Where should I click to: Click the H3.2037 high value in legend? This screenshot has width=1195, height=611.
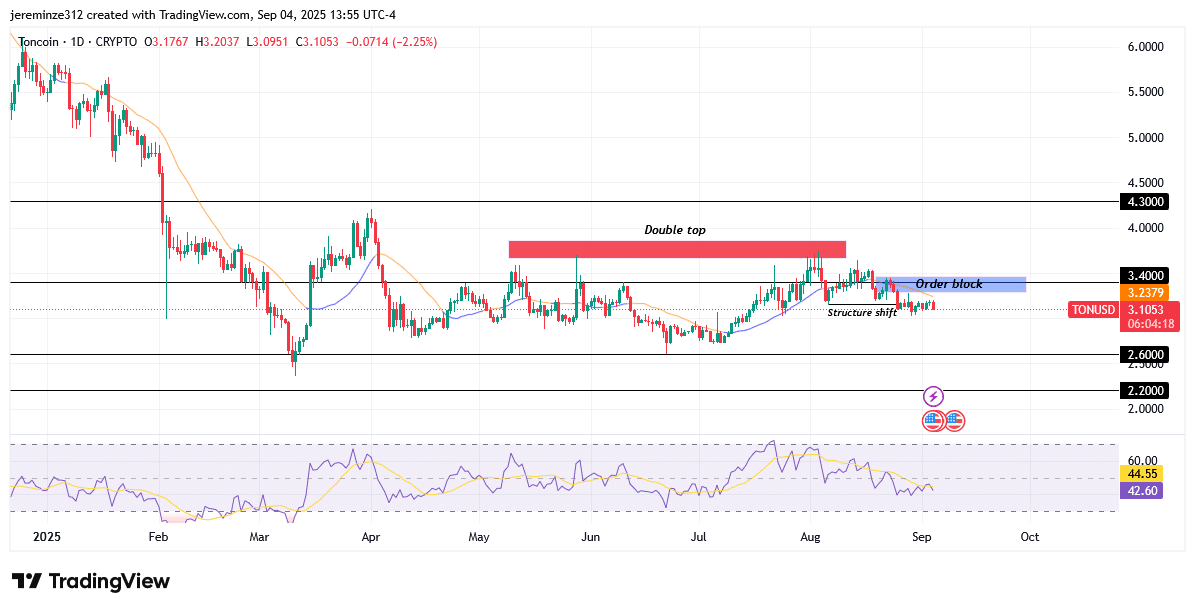(x=217, y=43)
